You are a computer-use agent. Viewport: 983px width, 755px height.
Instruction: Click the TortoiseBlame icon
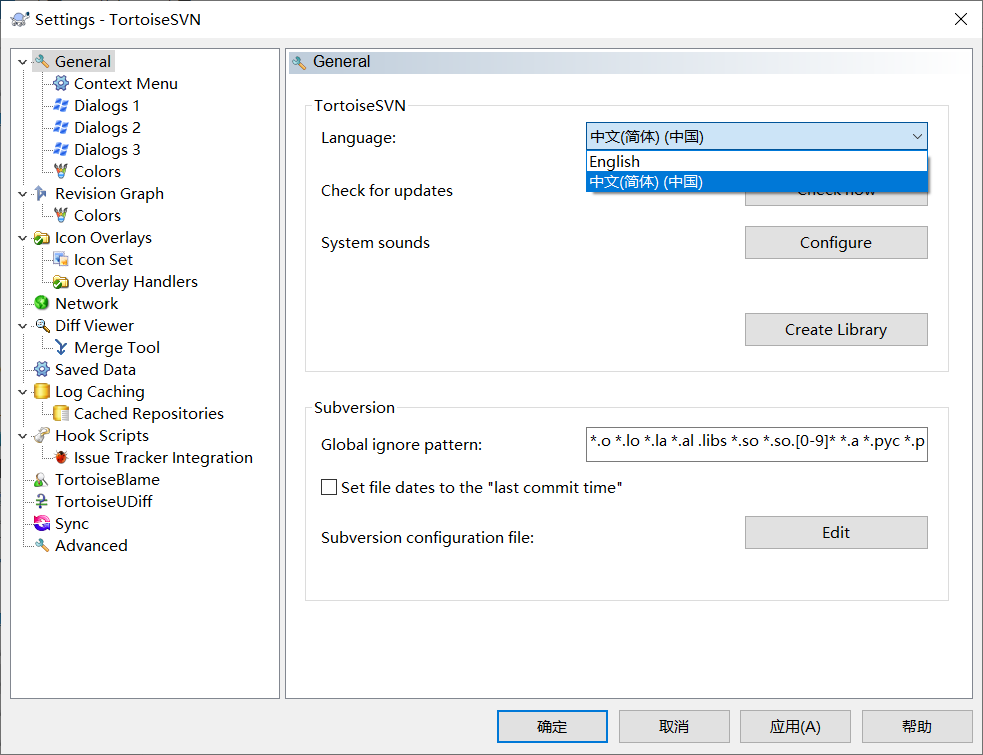point(41,480)
